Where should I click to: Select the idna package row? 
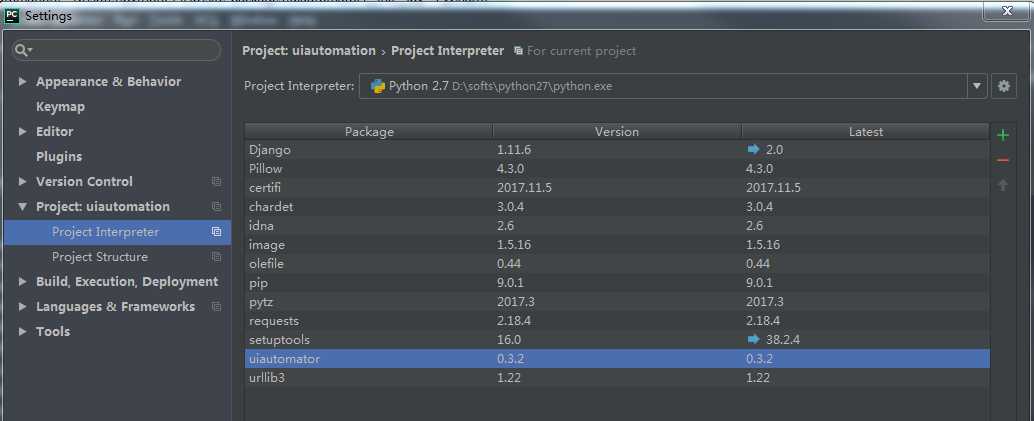tap(617, 226)
